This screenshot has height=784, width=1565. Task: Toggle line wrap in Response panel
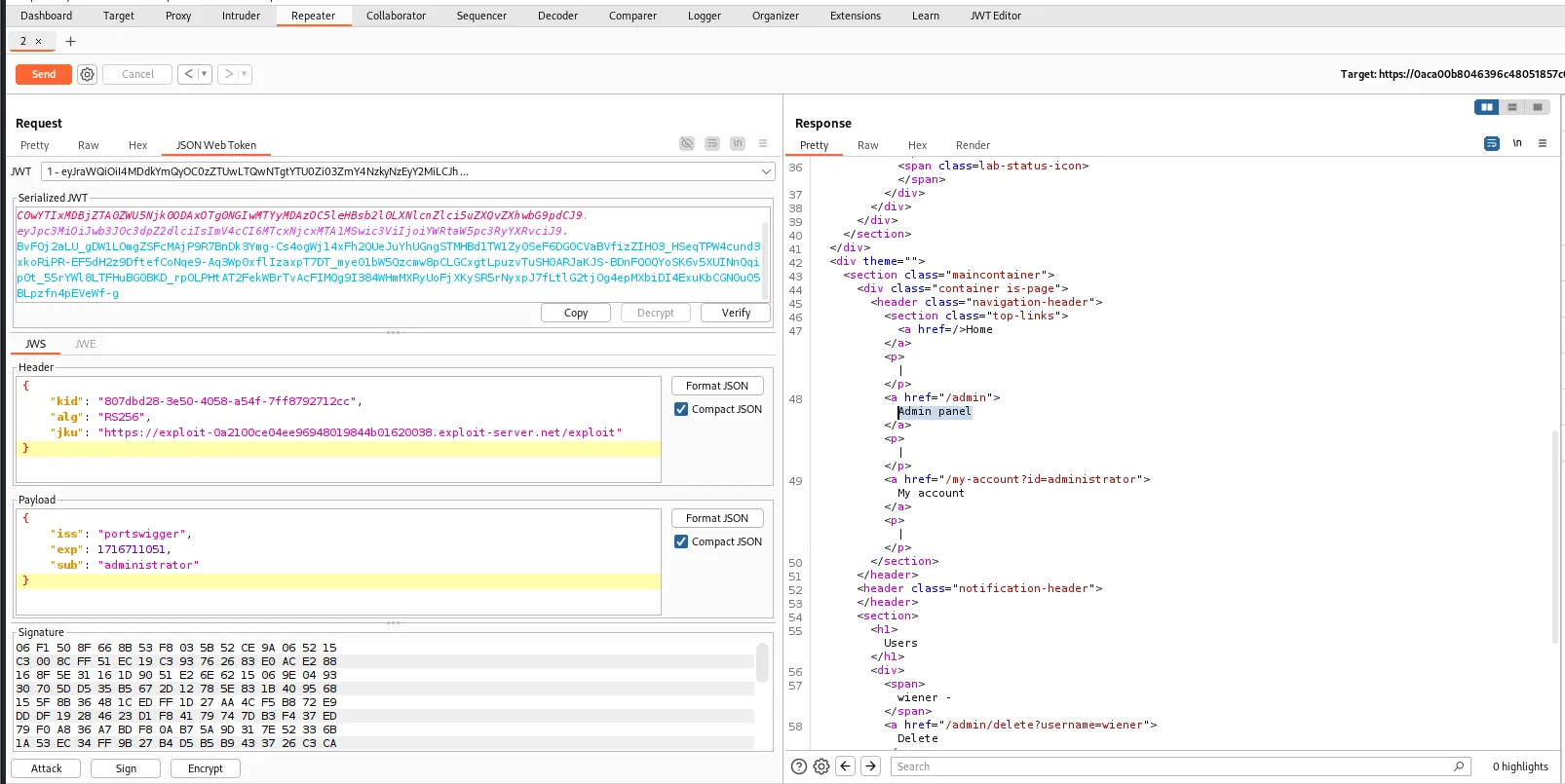click(1492, 143)
